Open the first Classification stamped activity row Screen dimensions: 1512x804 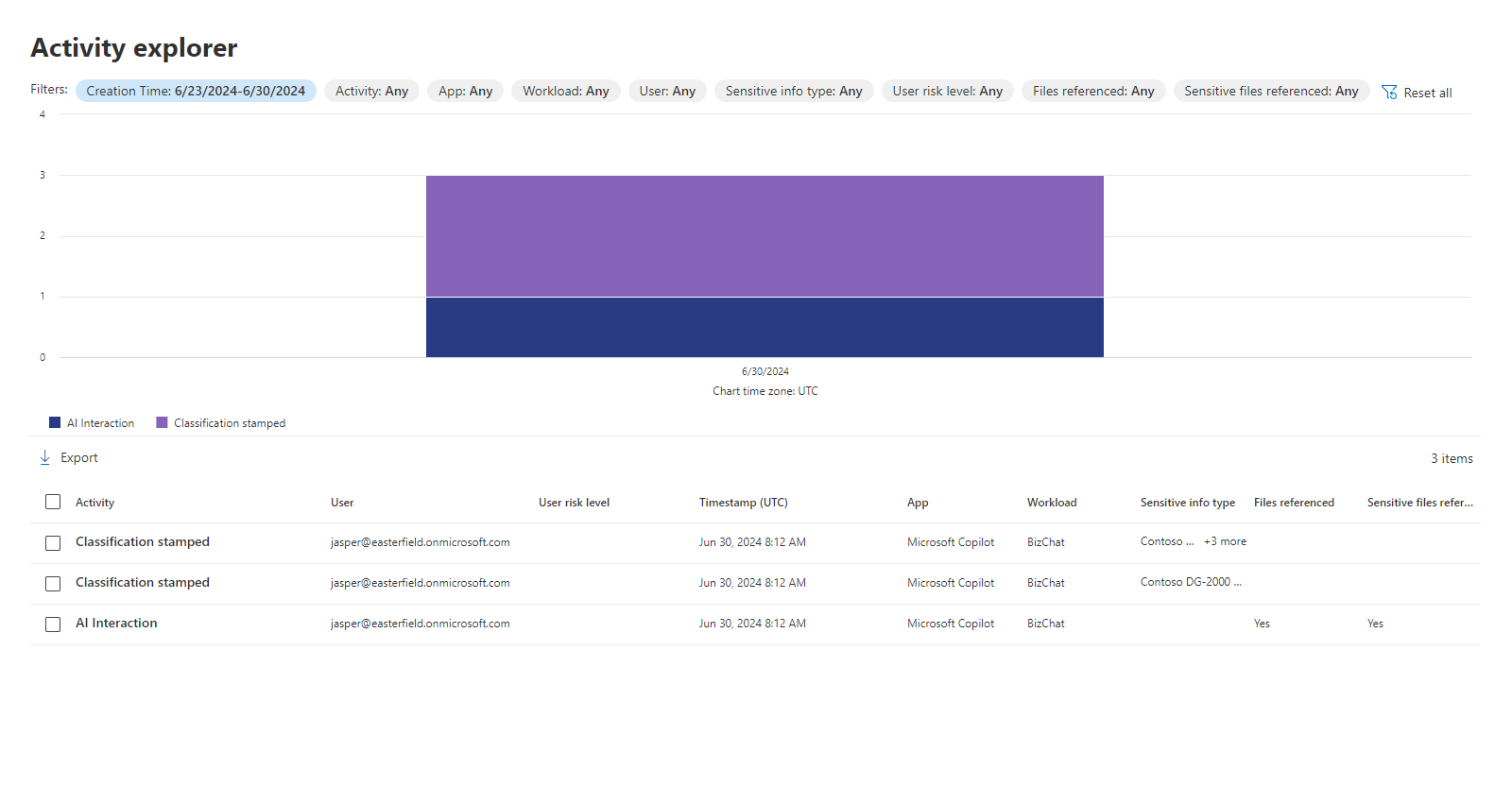pos(143,542)
